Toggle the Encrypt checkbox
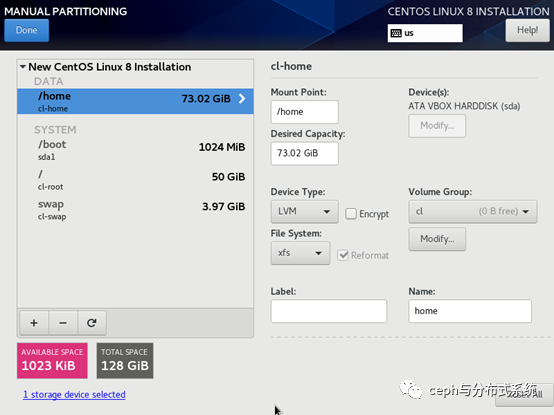This screenshot has height=415, width=554. [x=351, y=214]
